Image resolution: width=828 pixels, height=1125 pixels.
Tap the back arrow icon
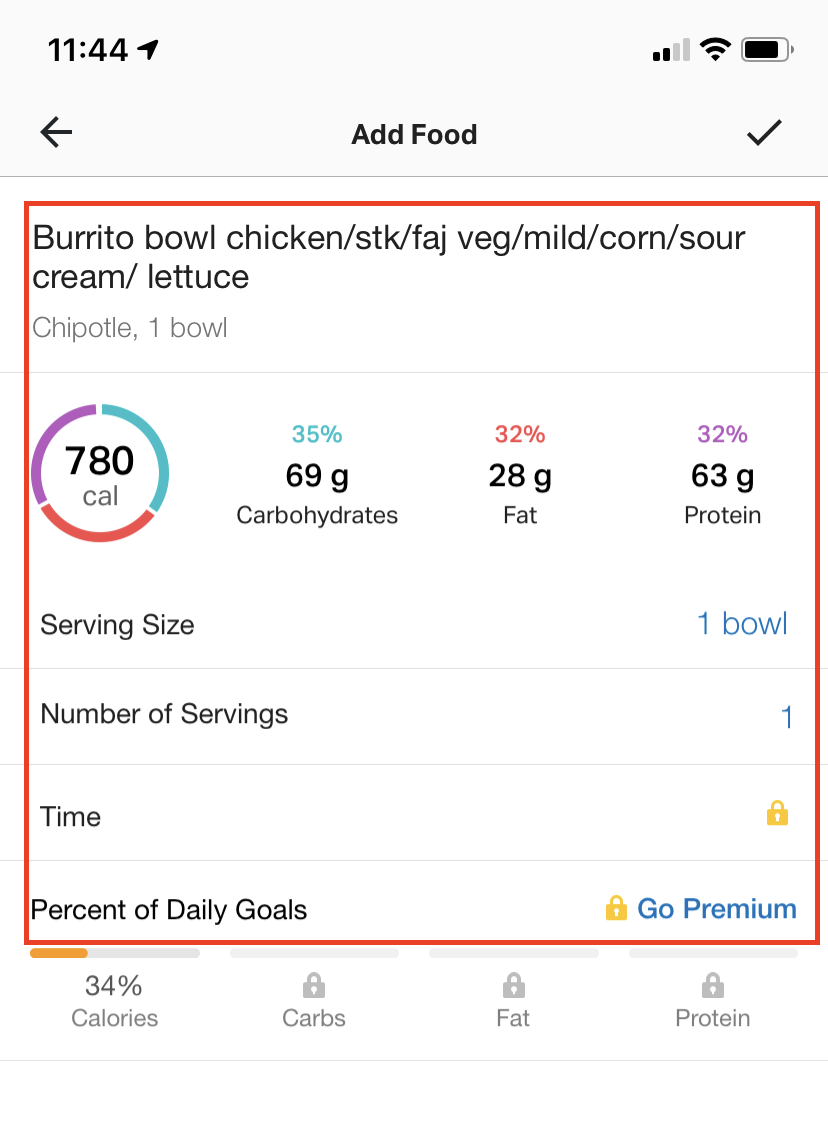click(x=56, y=133)
